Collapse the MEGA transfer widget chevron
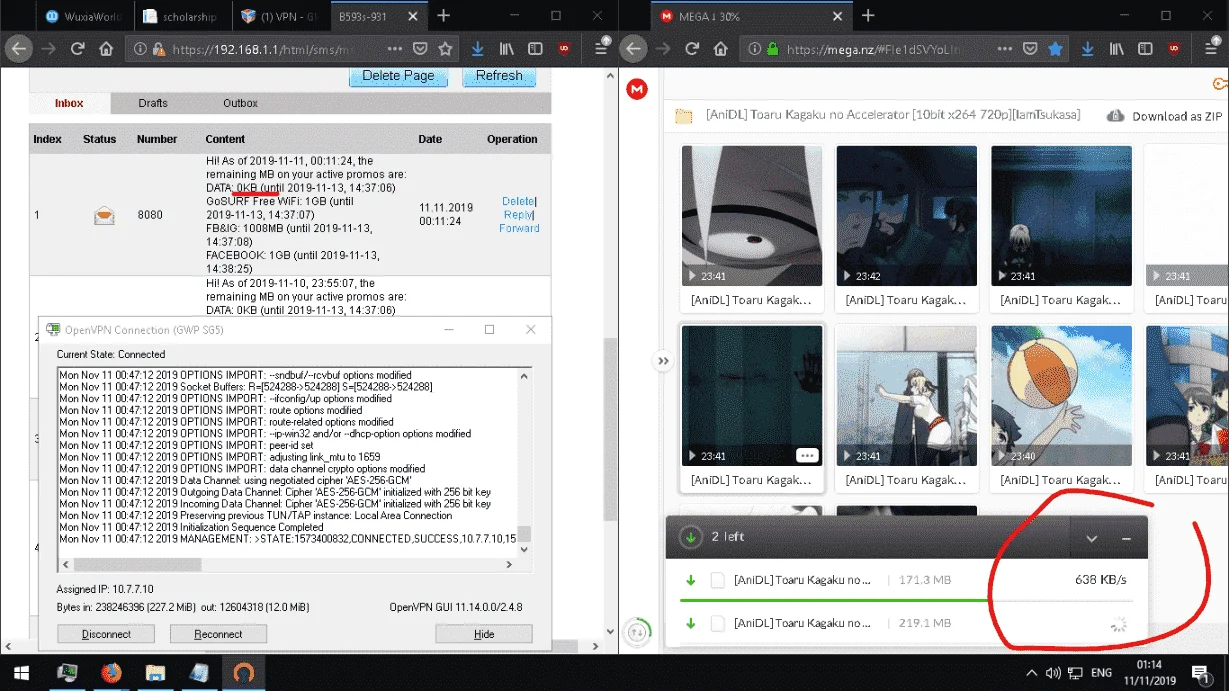This screenshot has height=691, width=1229. [1091, 538]
